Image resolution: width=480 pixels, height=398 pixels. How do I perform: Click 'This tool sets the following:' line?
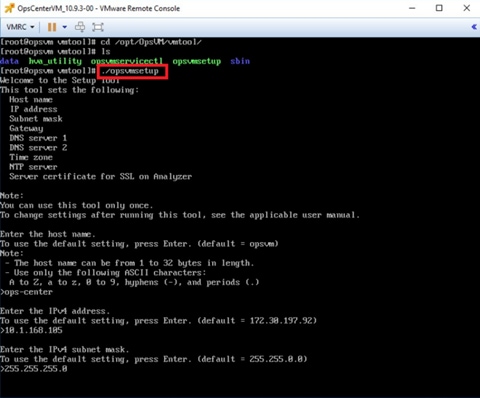click(69, 90)
